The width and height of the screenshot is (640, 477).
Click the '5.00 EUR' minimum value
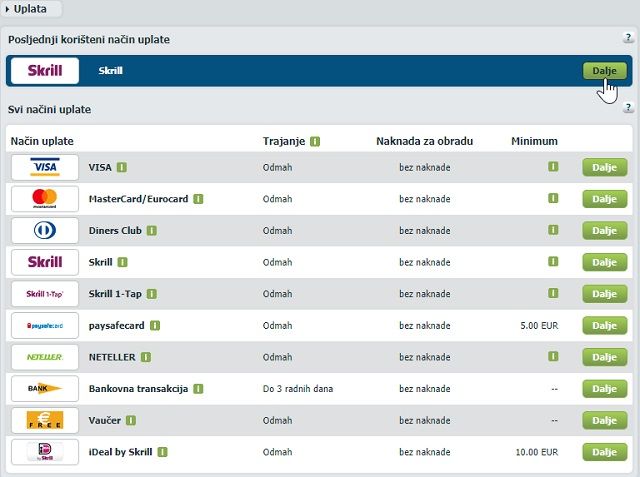539,326
